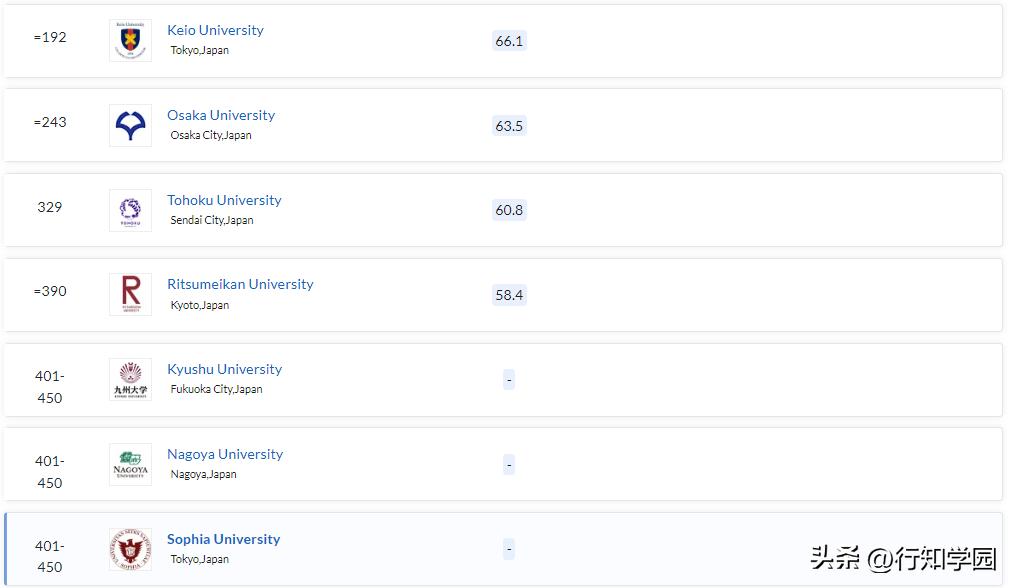Click the Kyushu University logo icon
The width and height of the screenshot is (1014, 588).
pyautogui.click(x=130, y=380)
